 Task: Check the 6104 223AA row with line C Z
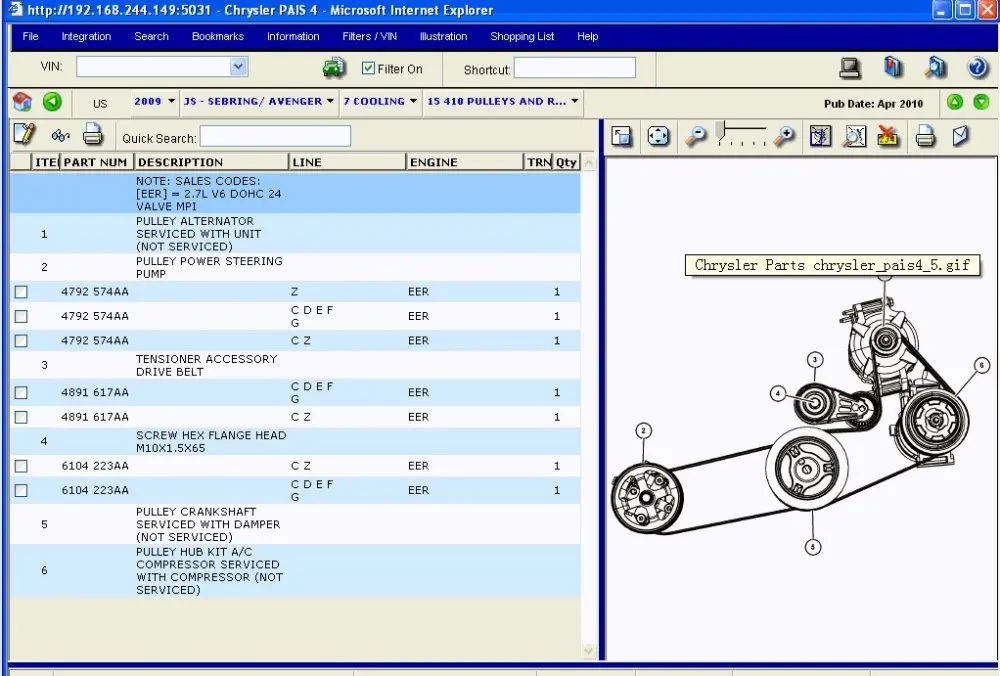point(21,466)
